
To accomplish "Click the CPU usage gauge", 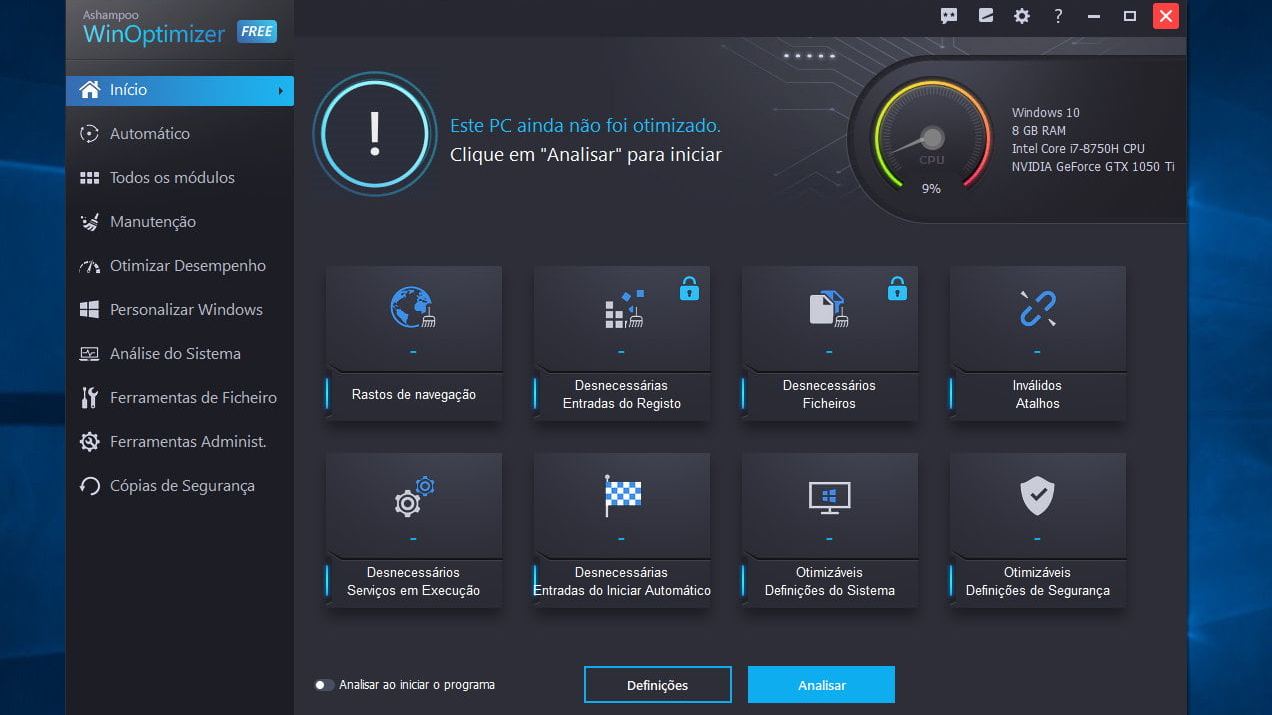I will click(x=931, y=138).
